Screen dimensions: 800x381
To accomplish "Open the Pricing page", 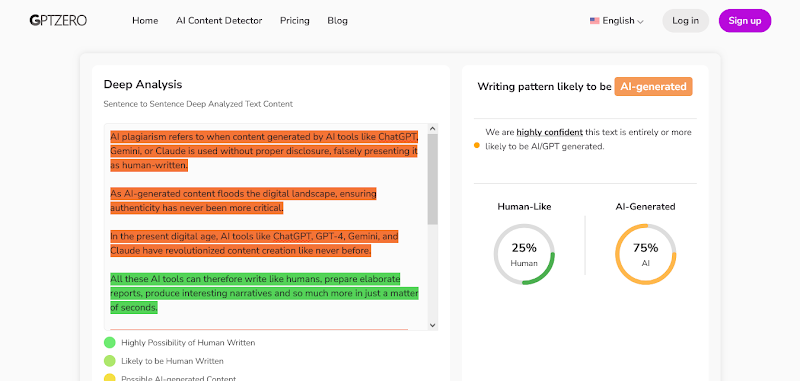I will coord(295,21).
